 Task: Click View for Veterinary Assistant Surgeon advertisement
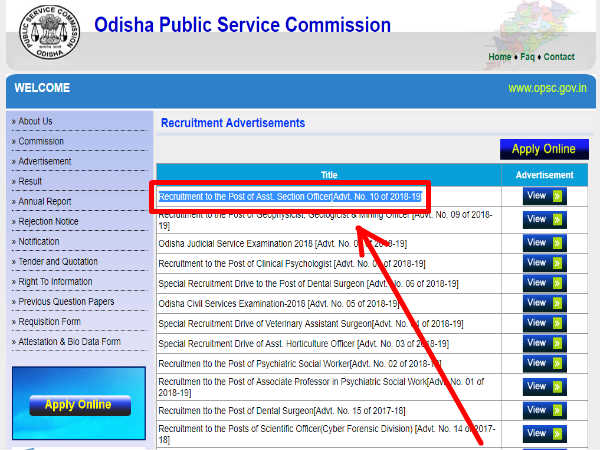544,323
